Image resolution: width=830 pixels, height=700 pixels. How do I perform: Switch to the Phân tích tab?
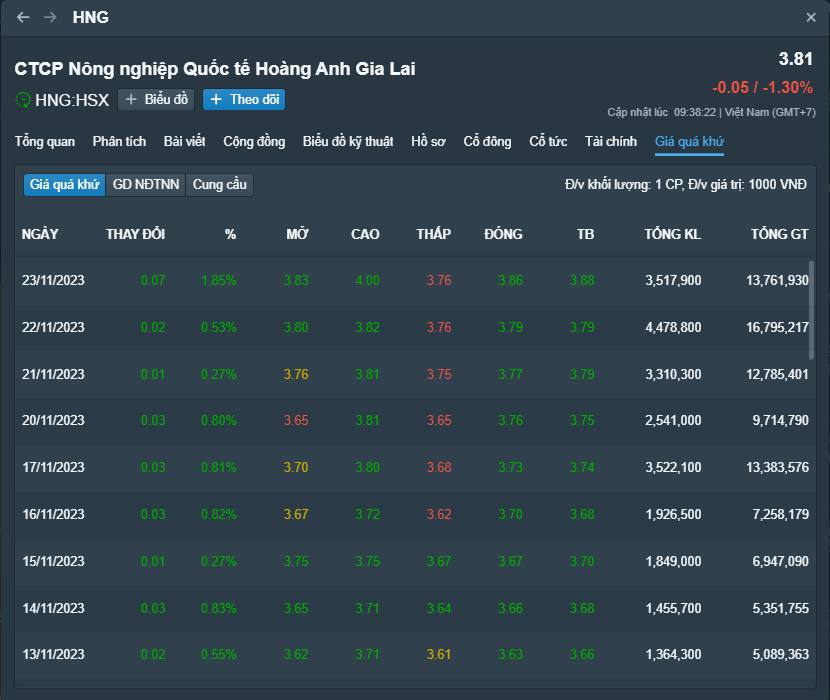119,141
